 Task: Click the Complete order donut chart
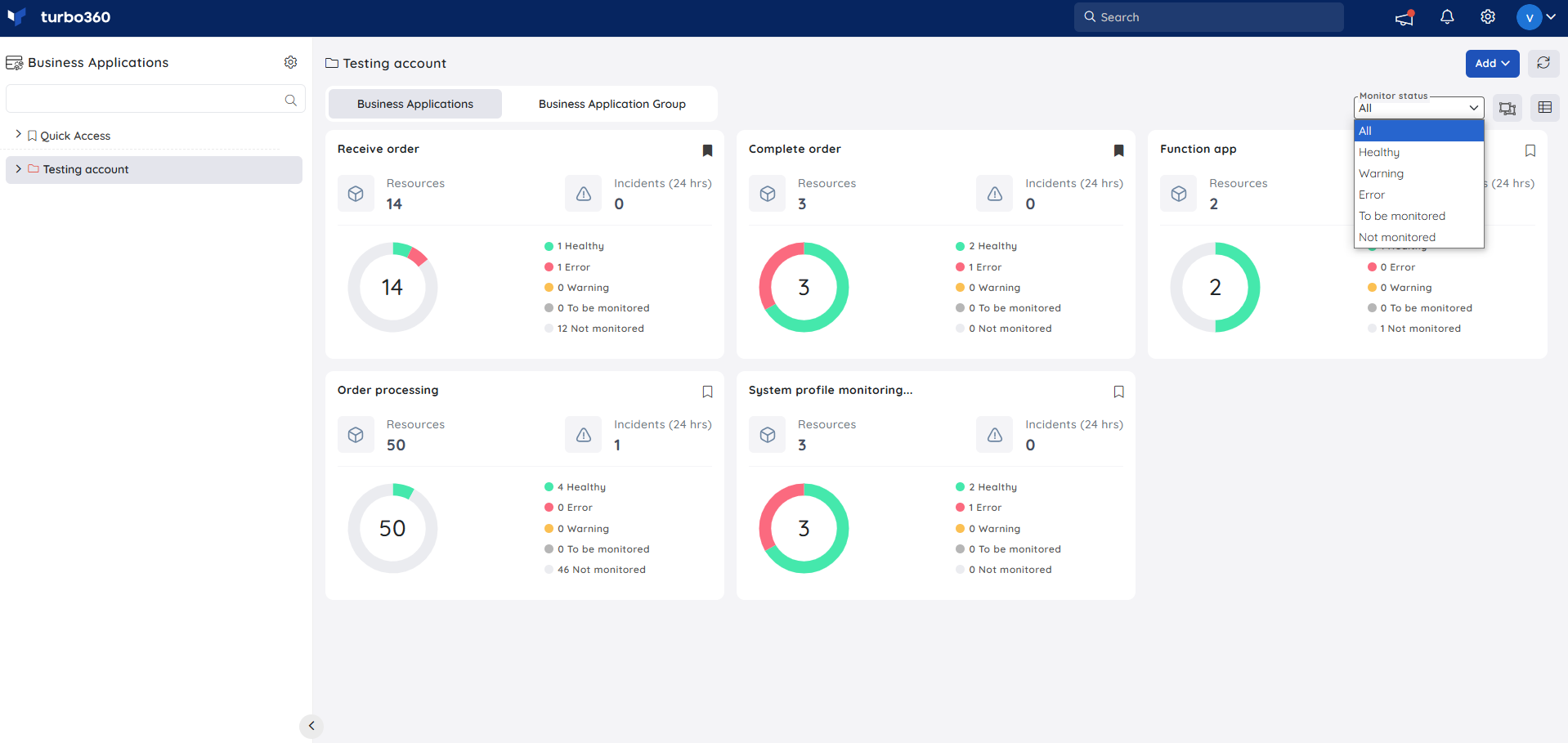[x=804, y=287]
